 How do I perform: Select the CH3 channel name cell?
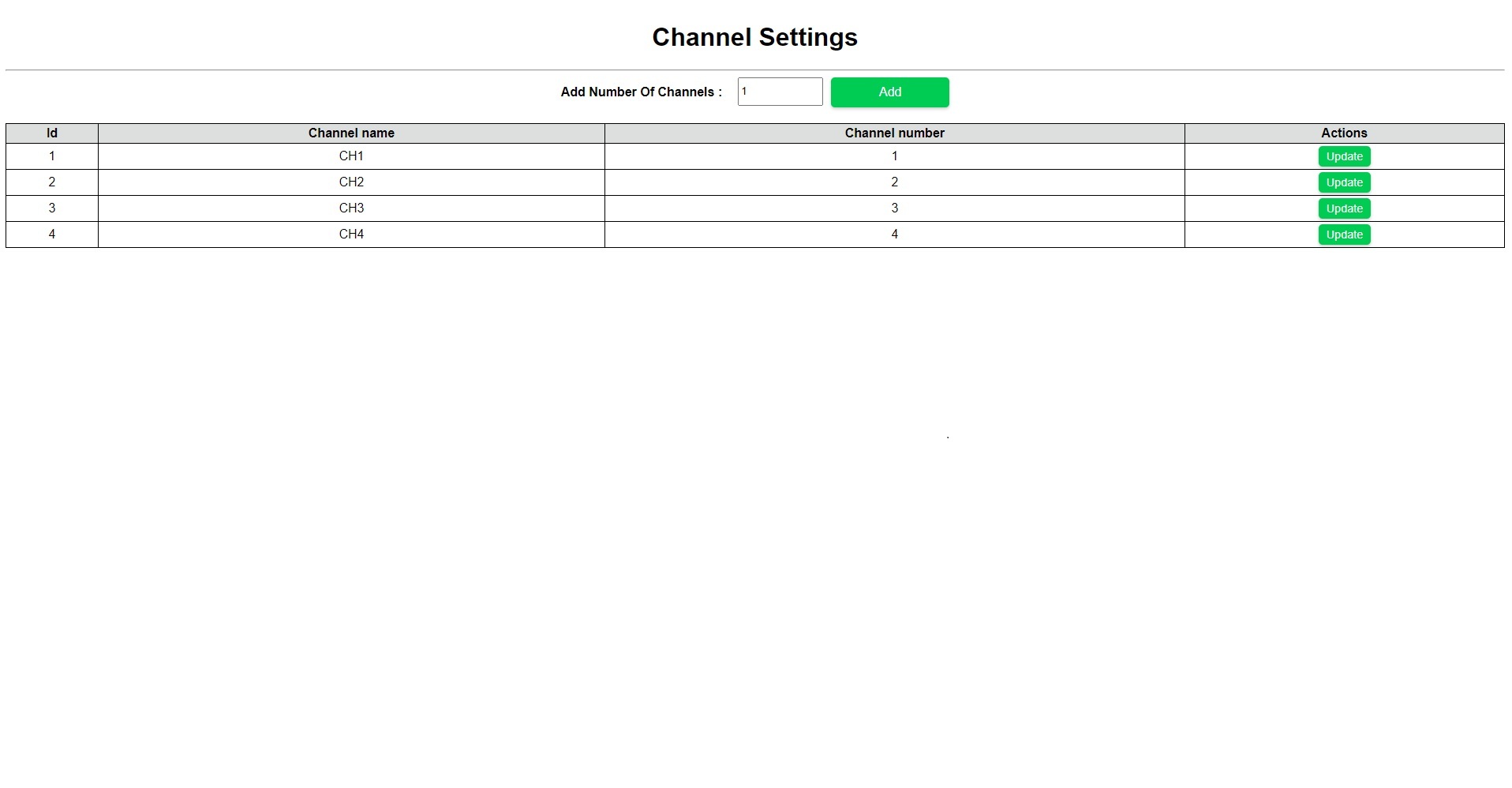pos(351,208)
